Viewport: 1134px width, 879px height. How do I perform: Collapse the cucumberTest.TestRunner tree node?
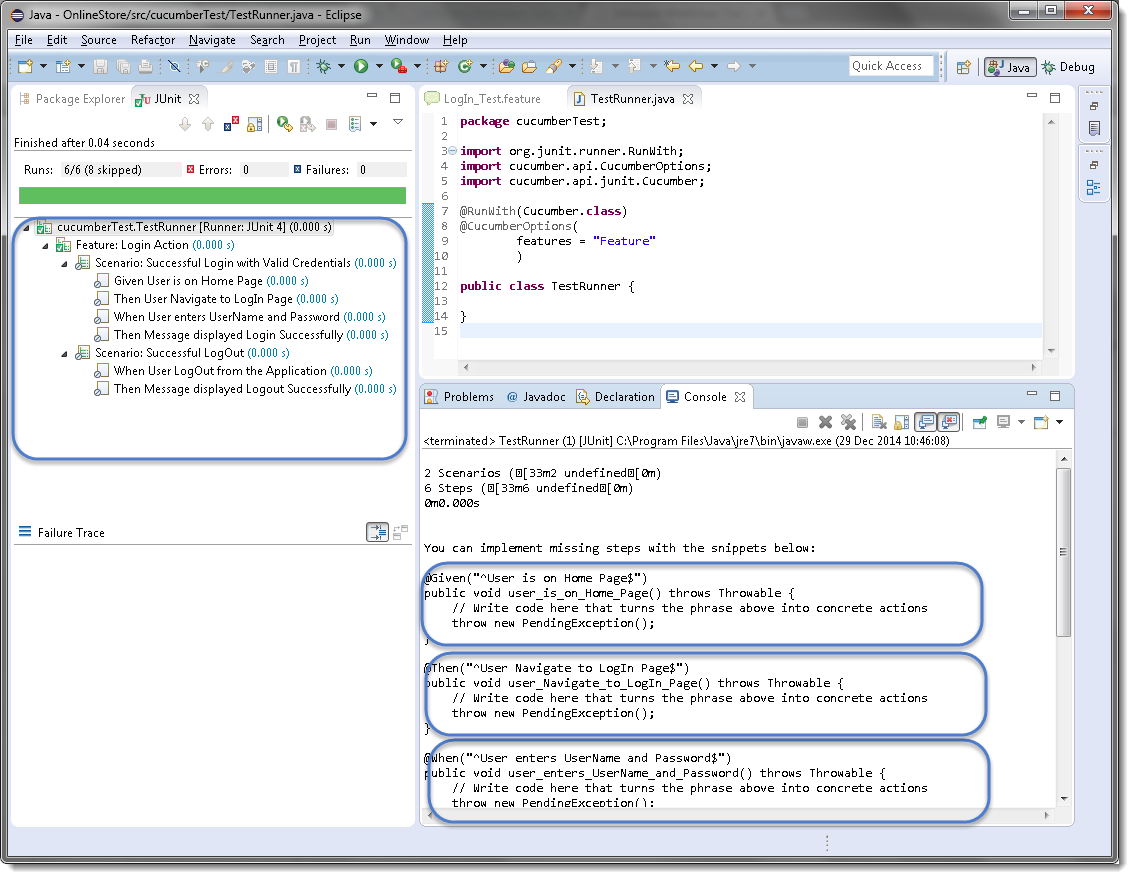point(27,227)
